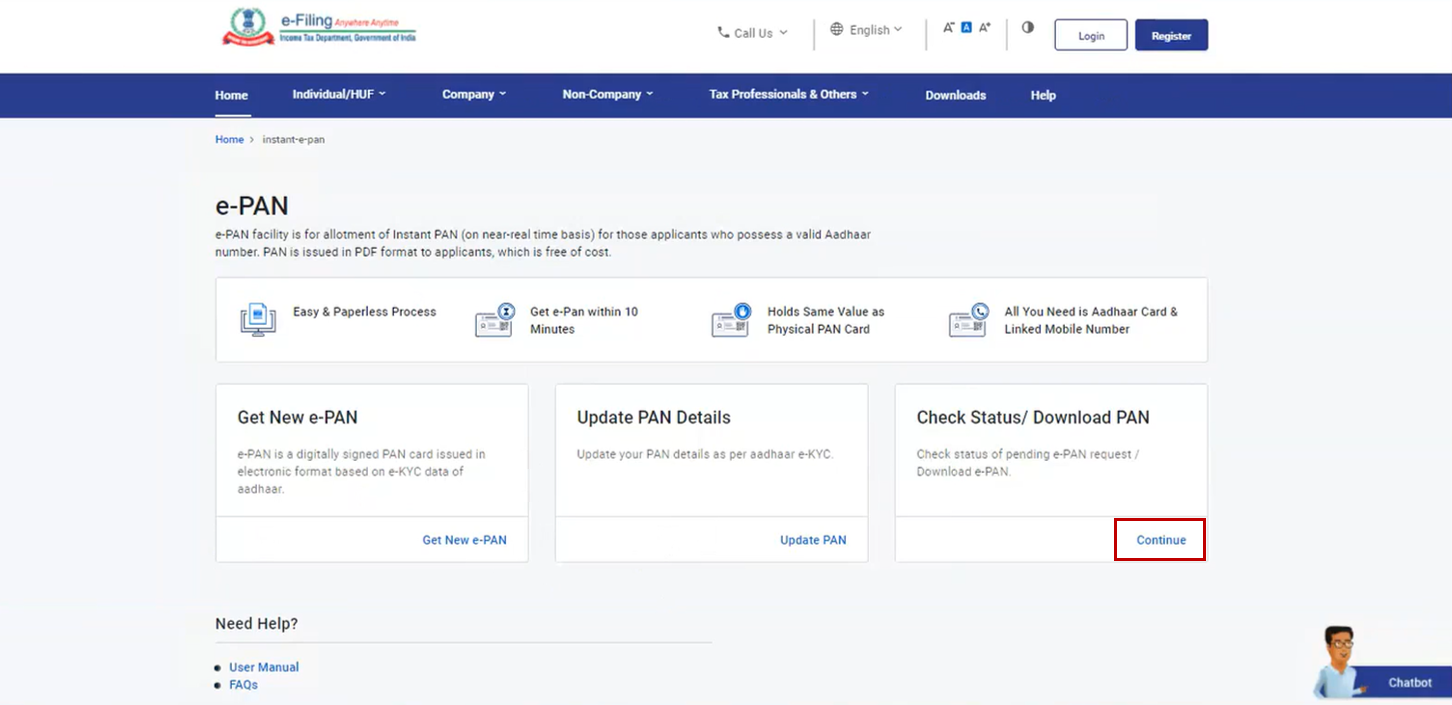Expand the Individual/HUF menu
The width and height of the screenshot is (1452, 705).
point(338,94)
